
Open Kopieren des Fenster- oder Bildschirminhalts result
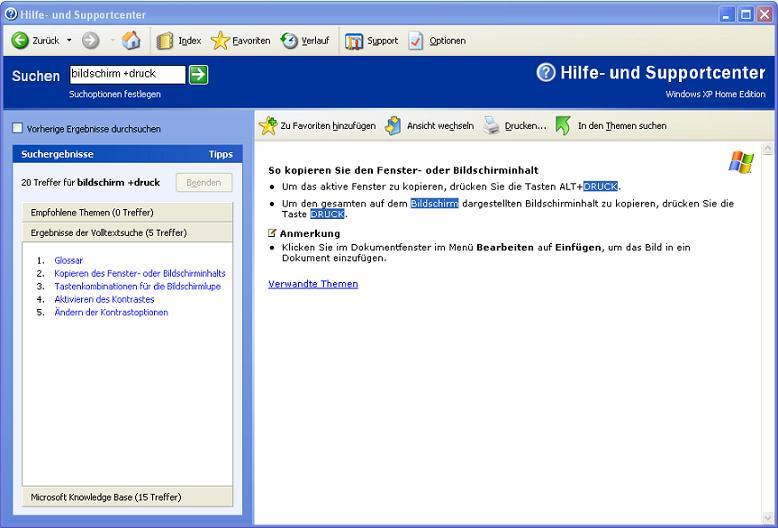point(140,273)
